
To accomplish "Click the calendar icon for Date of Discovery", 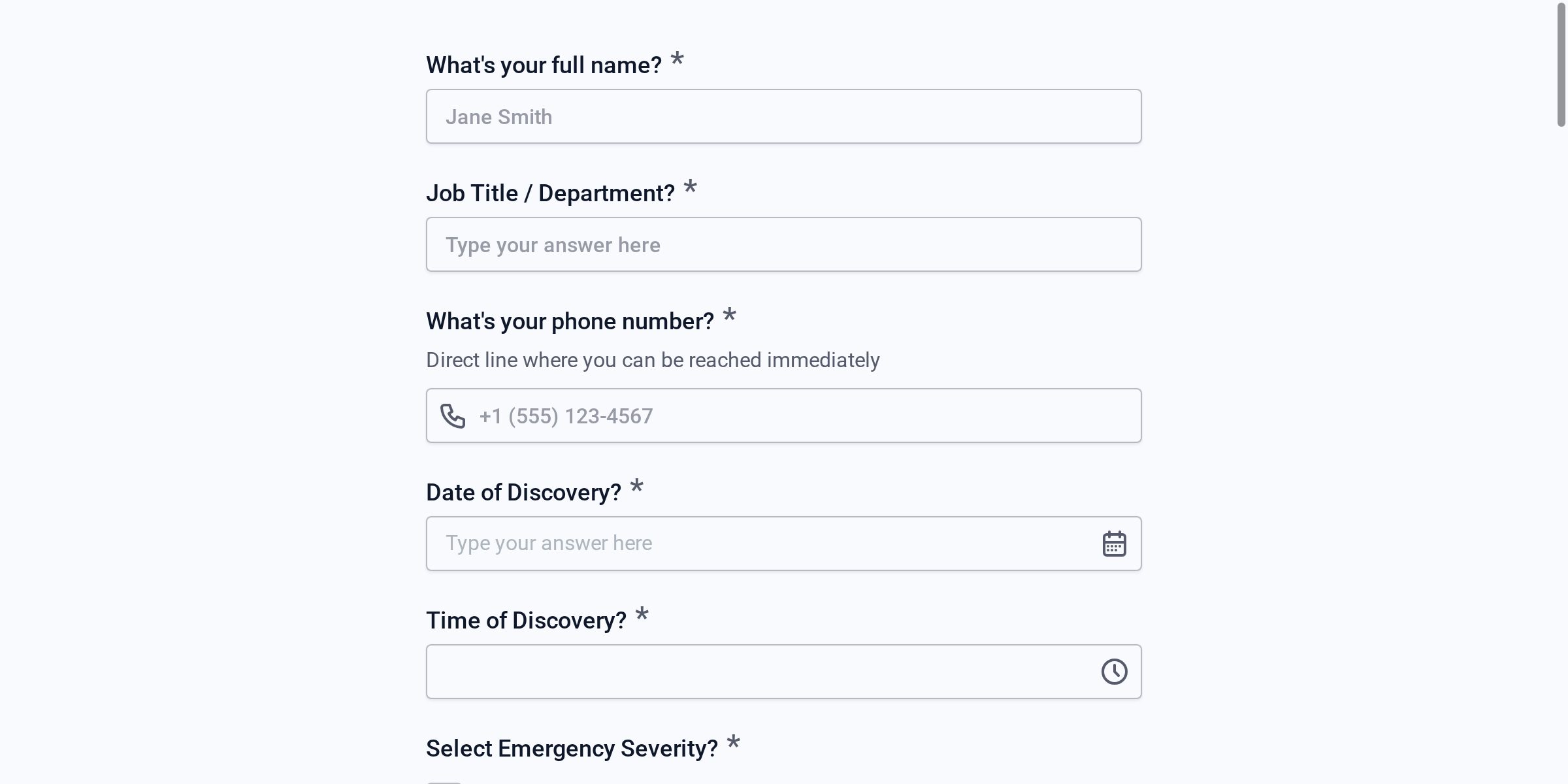I will pyautogui.click(x=1115, y=542).
